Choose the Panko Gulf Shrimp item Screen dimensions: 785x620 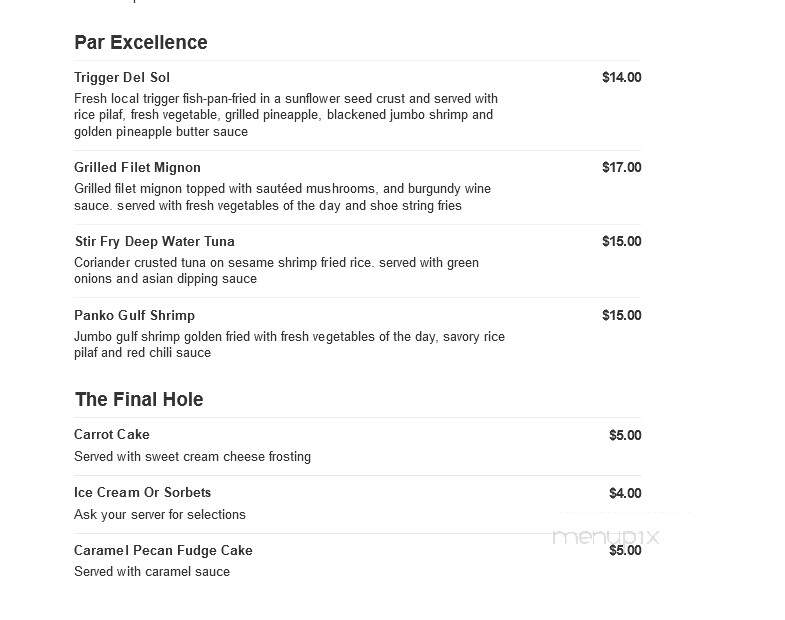[x=135, y=316]
